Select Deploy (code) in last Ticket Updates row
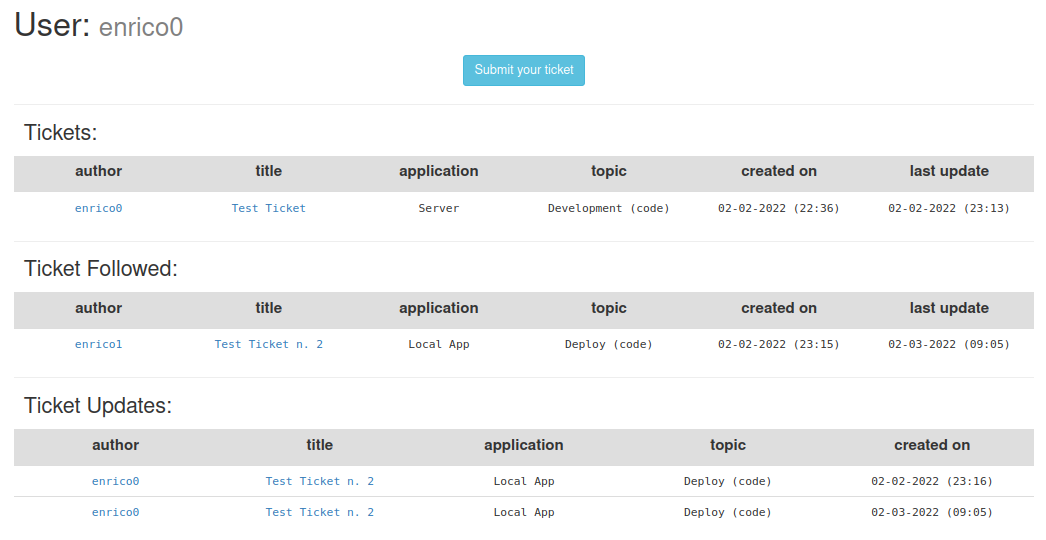 (x=728, y=513)
